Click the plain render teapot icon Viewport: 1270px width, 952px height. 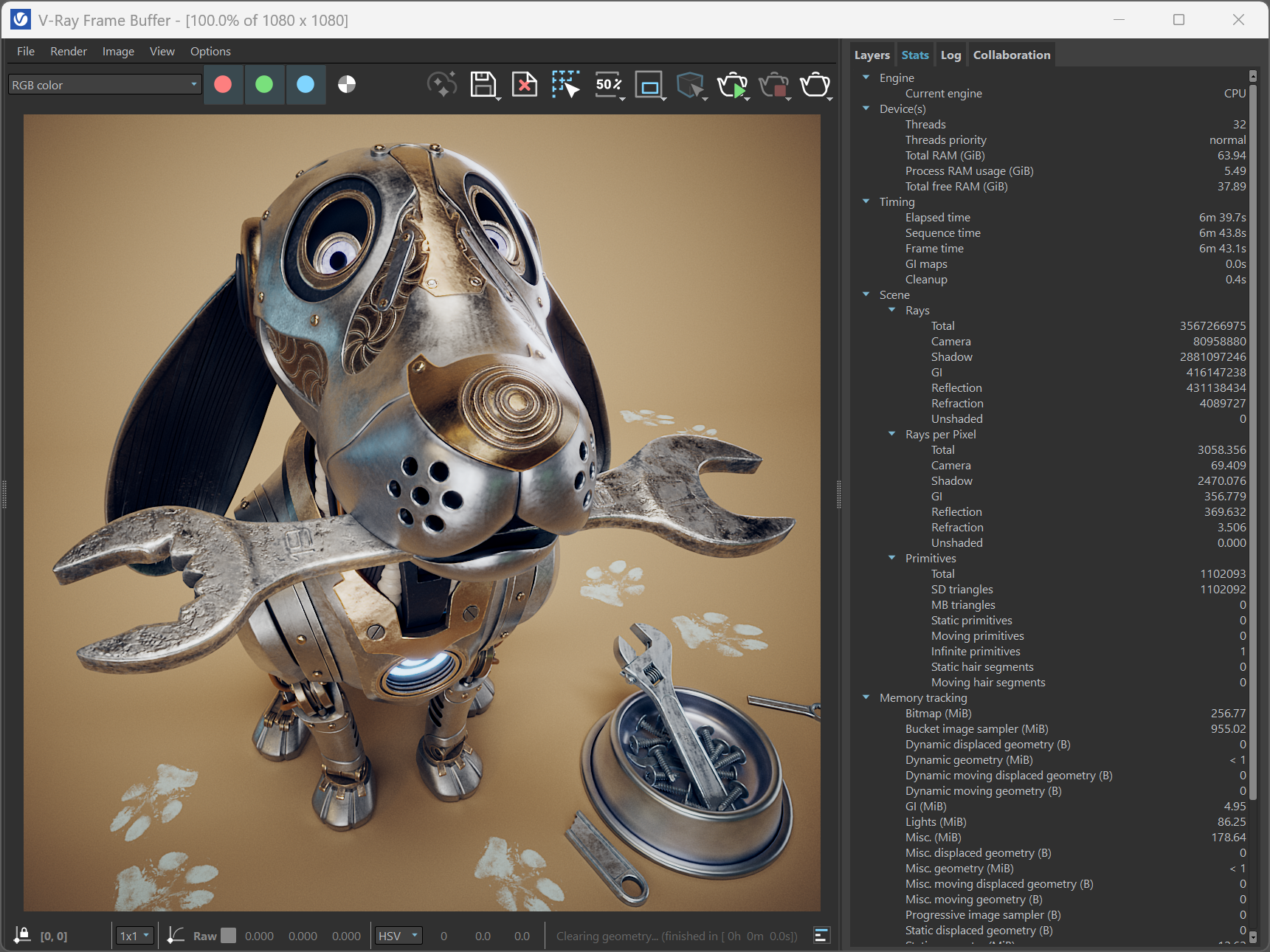tap(815, 85)
